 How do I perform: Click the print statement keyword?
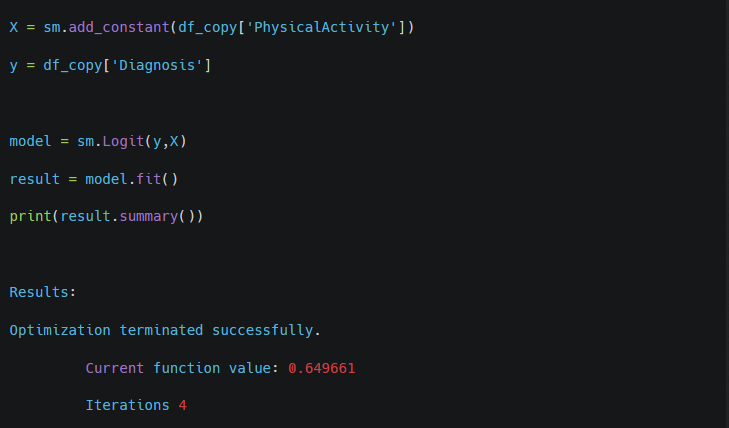click(30, 217)
